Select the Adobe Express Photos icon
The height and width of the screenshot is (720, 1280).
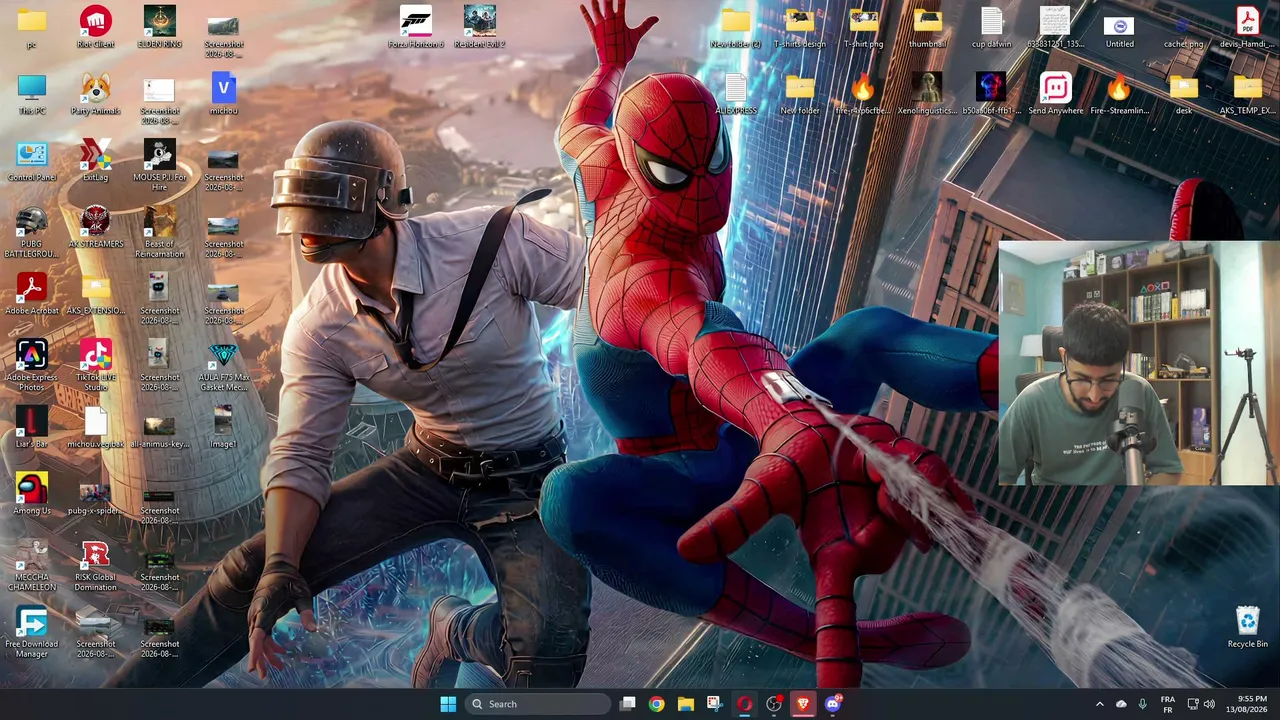(31, 366)
